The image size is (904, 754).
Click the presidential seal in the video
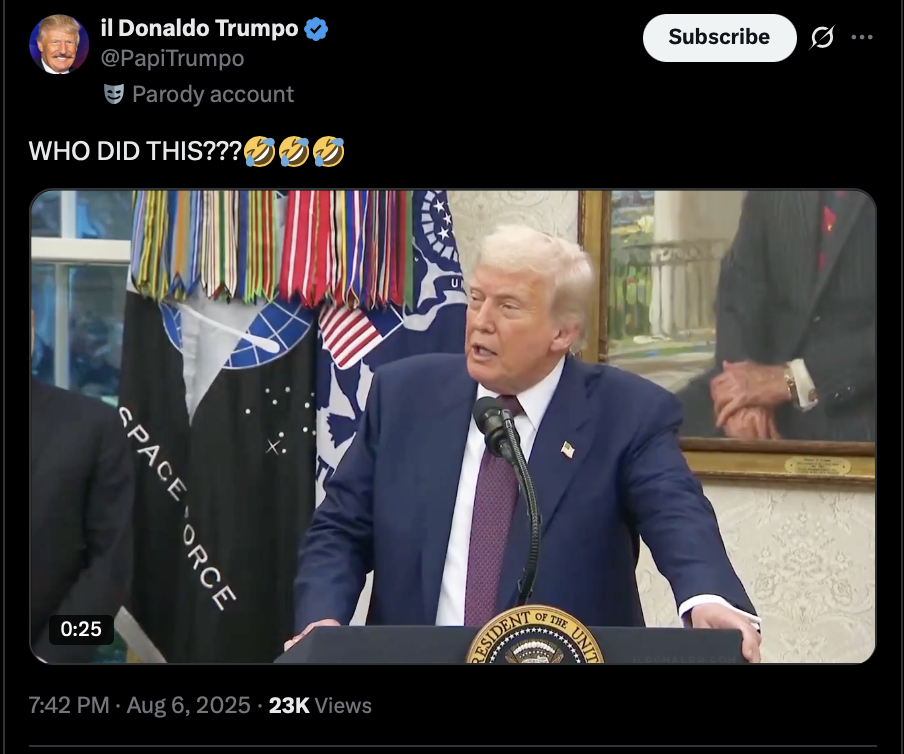tap(534, 636)
